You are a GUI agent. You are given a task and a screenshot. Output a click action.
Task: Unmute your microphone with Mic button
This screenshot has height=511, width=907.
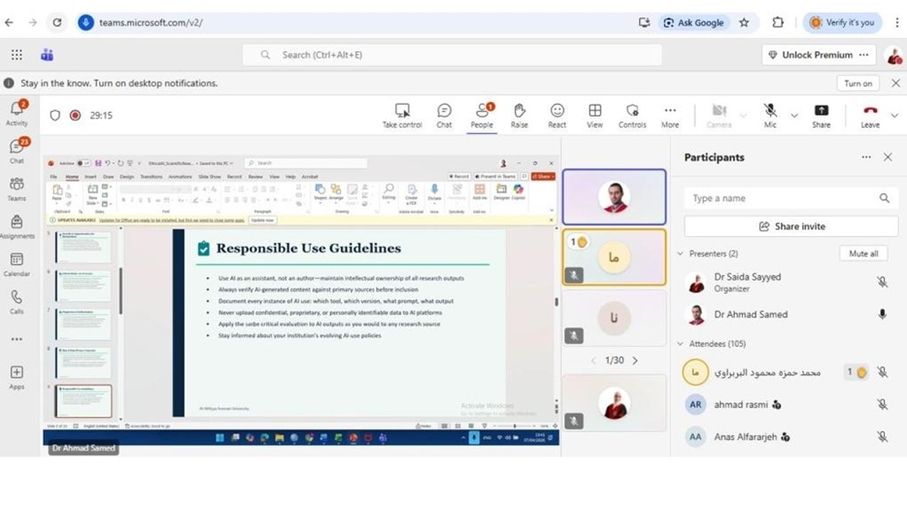pyautogui.click(x=770, y=115)
